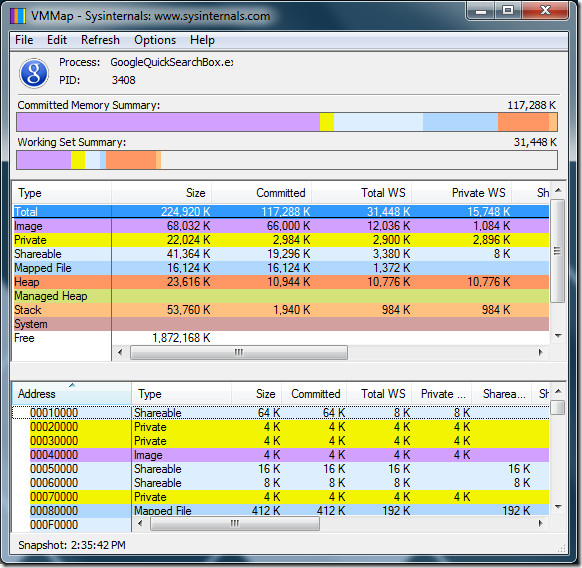Click the details list scroll up arrow
582x568 pixels.
[558, 391]
